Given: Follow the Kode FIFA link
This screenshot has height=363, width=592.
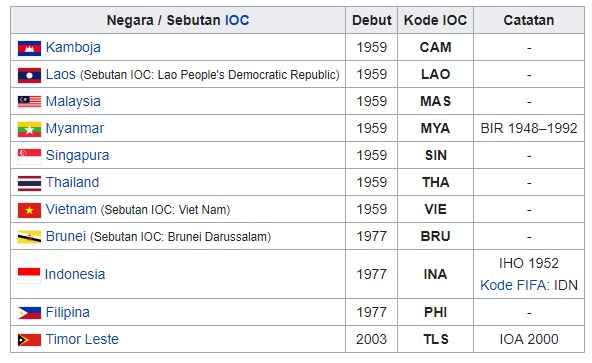Looking at the screenshot, I should pyautogui.click(x=513, y=285).
